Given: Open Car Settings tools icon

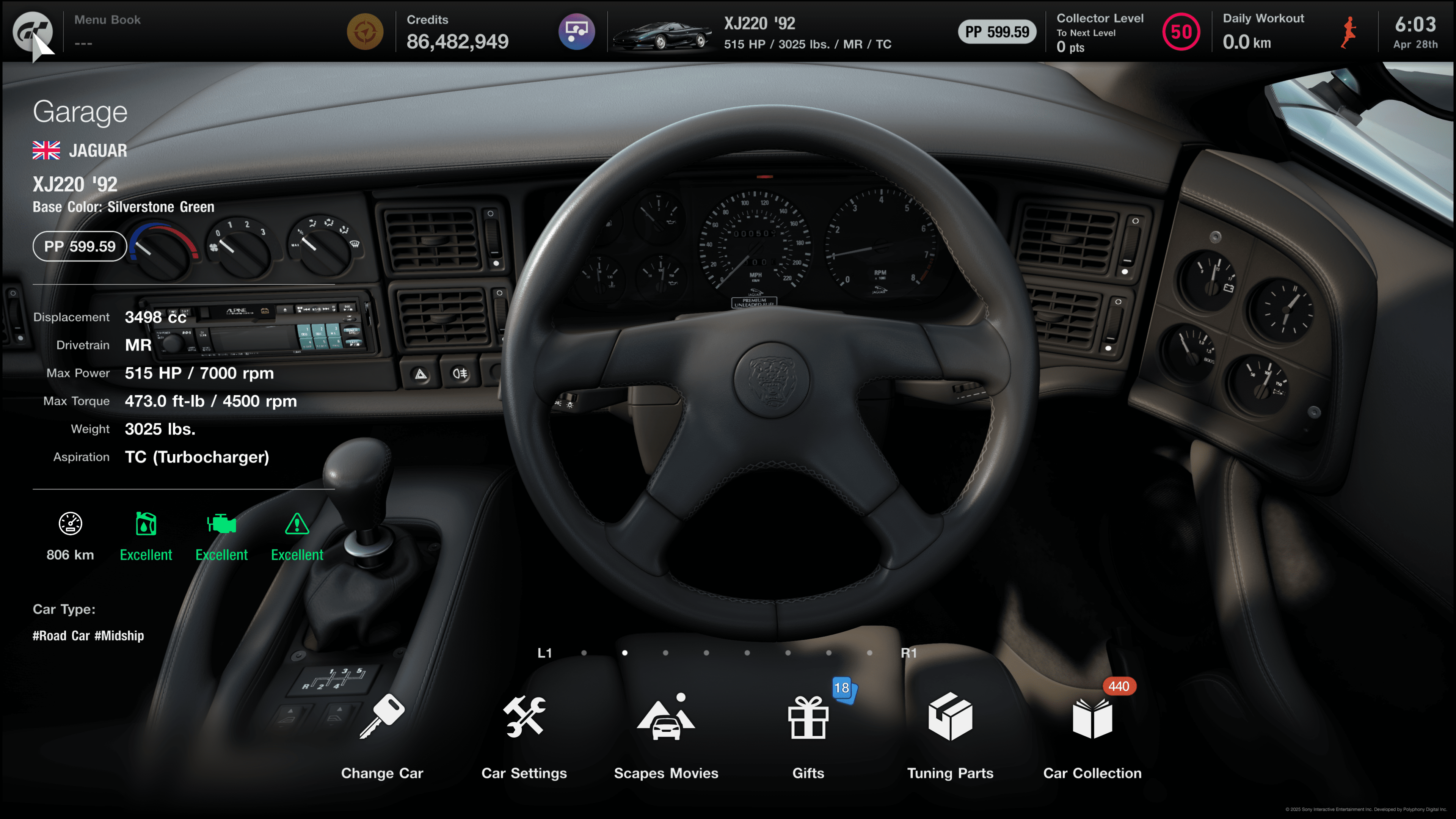Looking at the screenshot, I should (x=524, y=716).
